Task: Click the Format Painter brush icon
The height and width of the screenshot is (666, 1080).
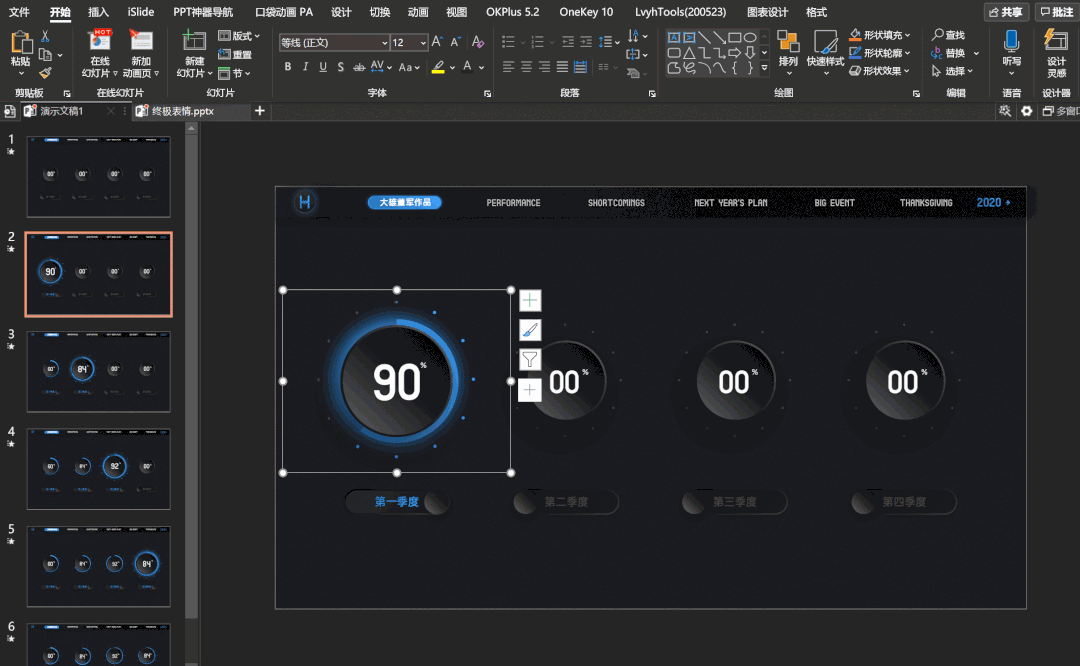Action: [45, 72]
